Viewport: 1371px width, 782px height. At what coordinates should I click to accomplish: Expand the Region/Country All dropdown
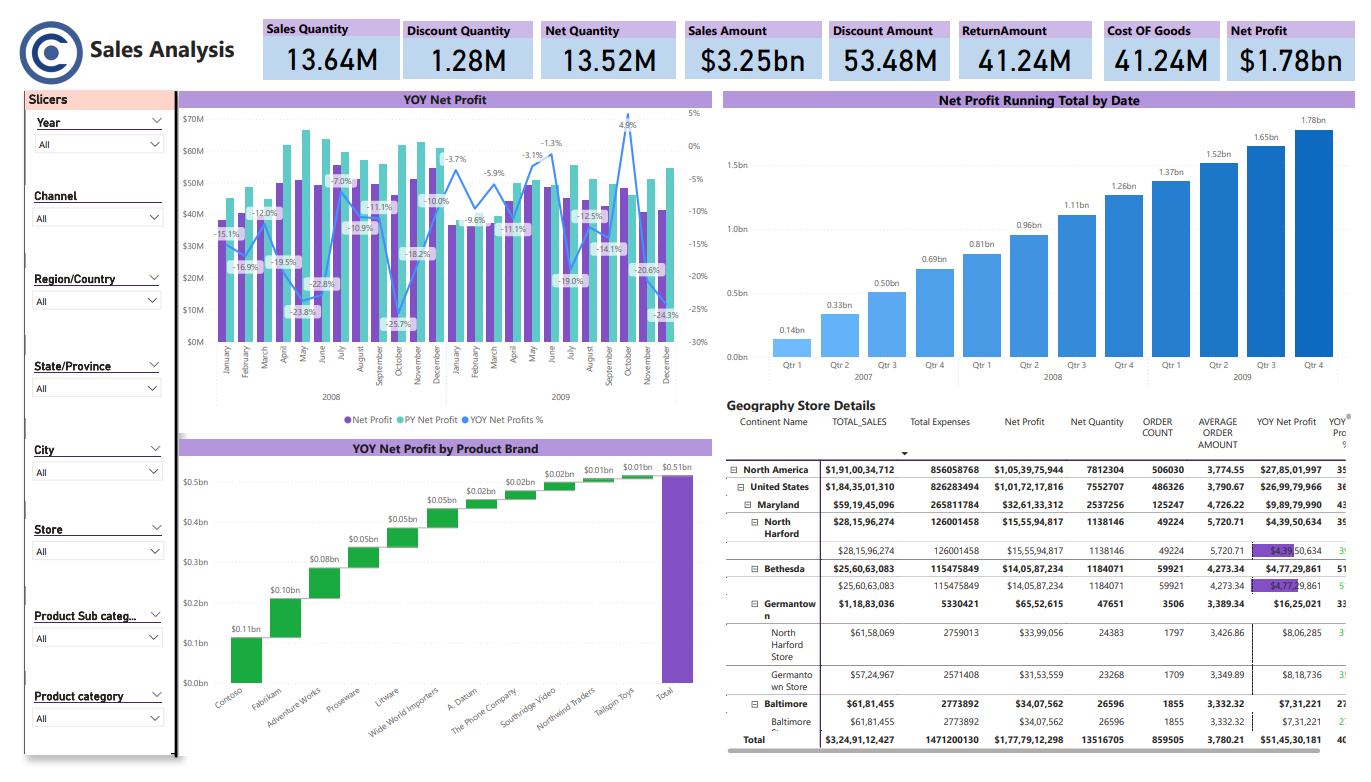tap(97, 300)
